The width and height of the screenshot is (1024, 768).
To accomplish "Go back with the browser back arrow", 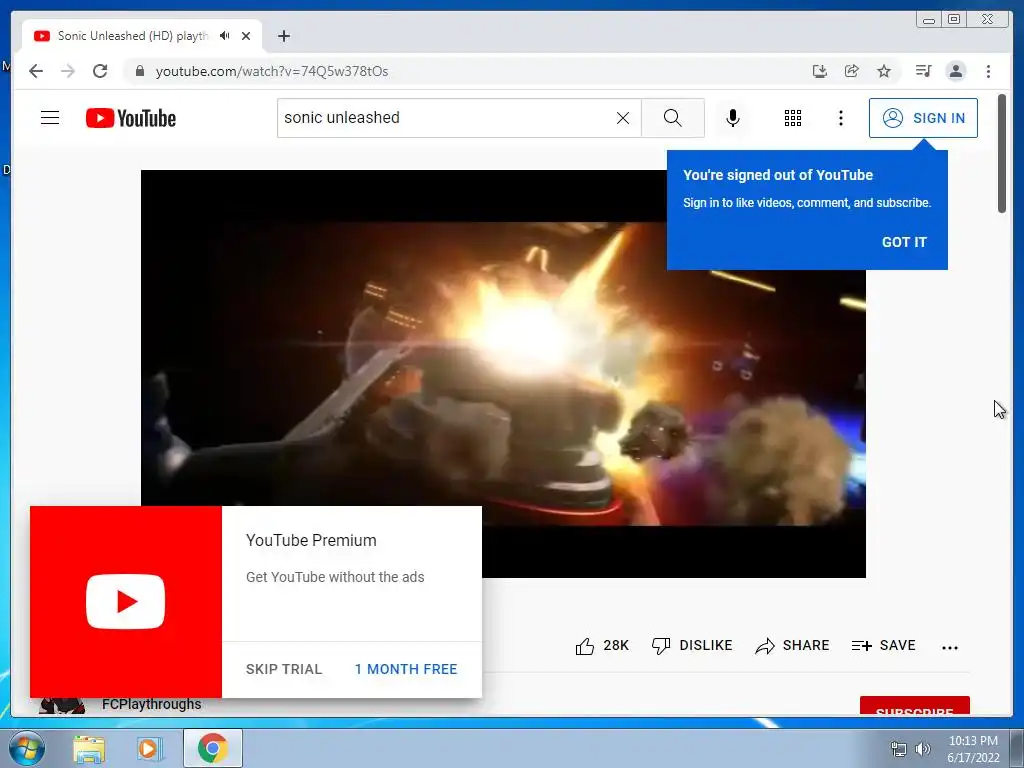I will [36, 71].
